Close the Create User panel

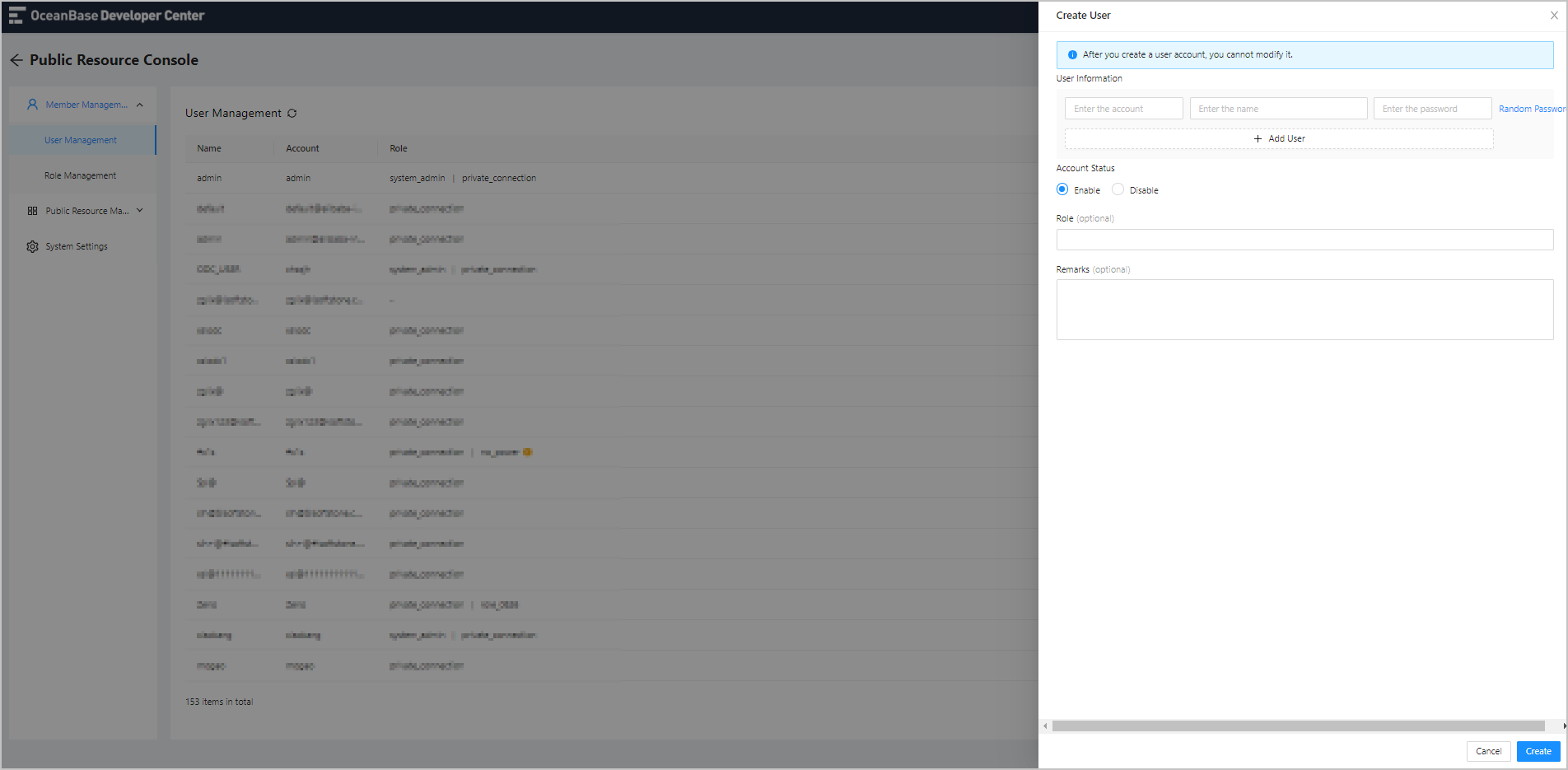(x=1554, y=16)
